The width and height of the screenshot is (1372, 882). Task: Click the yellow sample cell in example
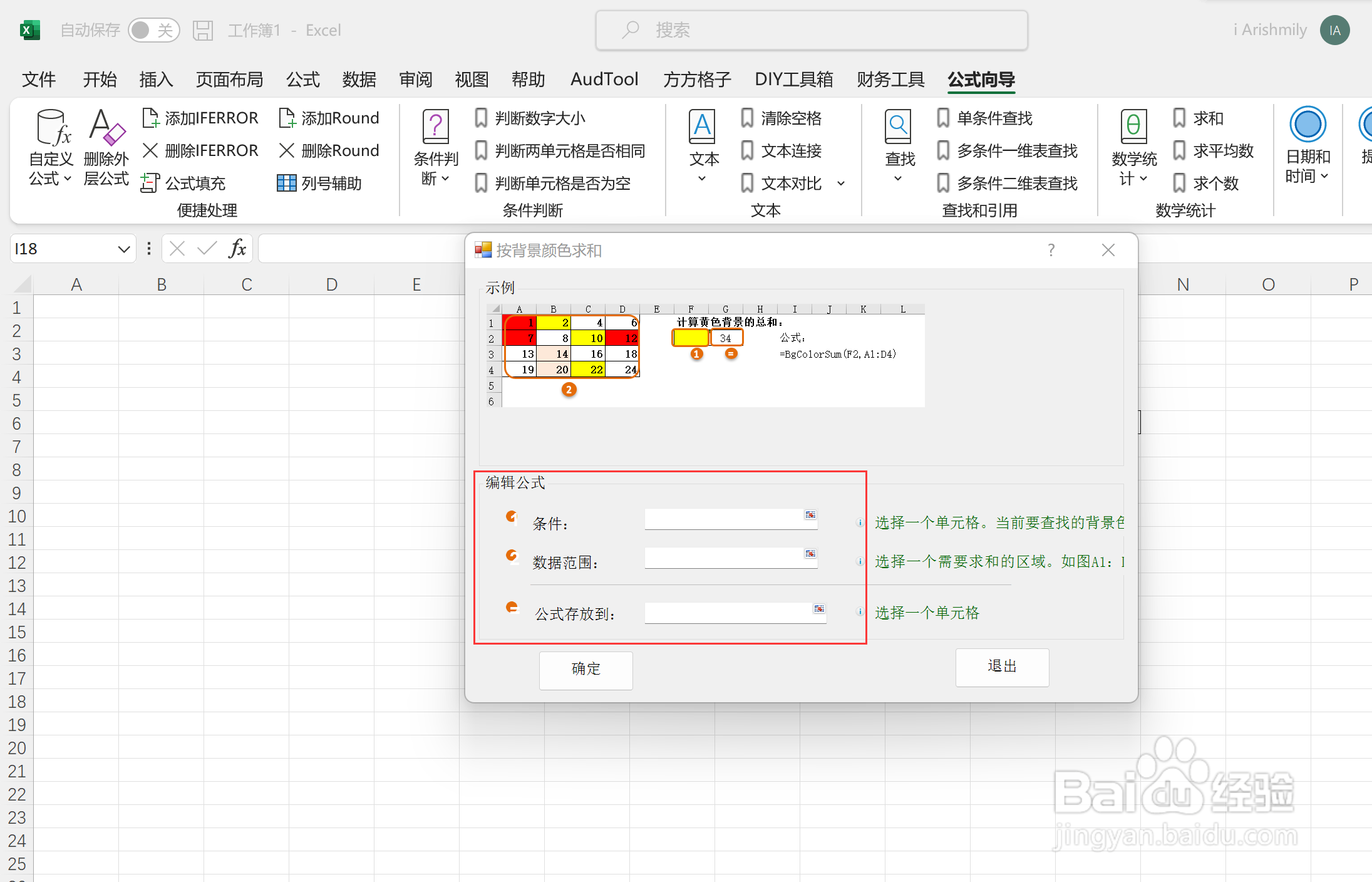tap(690, 338)
